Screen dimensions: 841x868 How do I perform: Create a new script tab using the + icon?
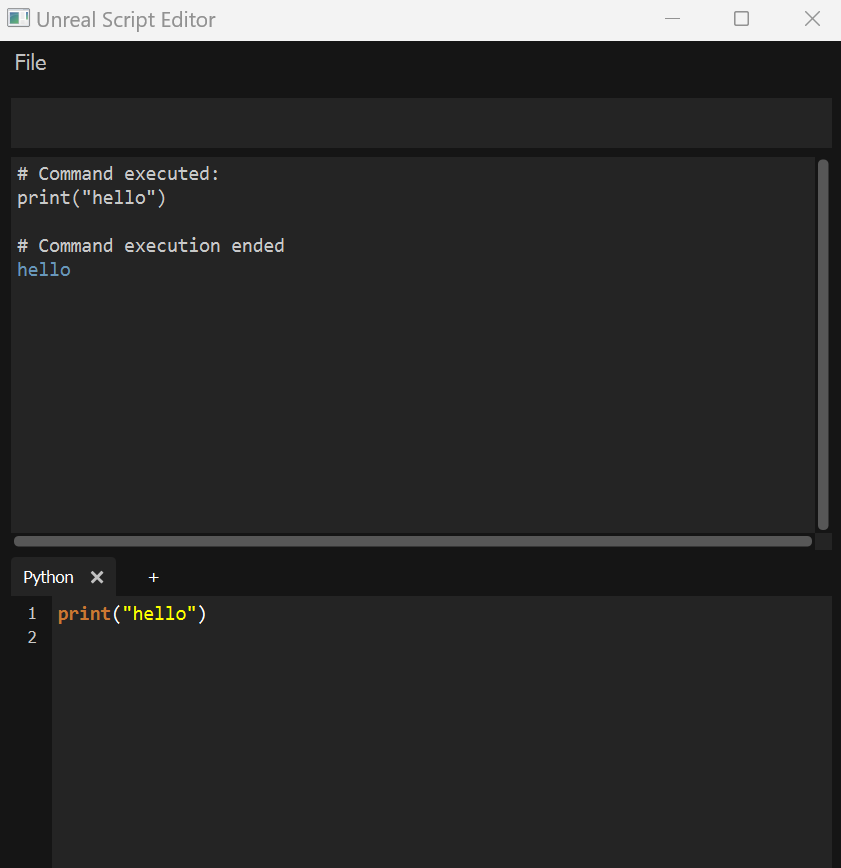153,577
